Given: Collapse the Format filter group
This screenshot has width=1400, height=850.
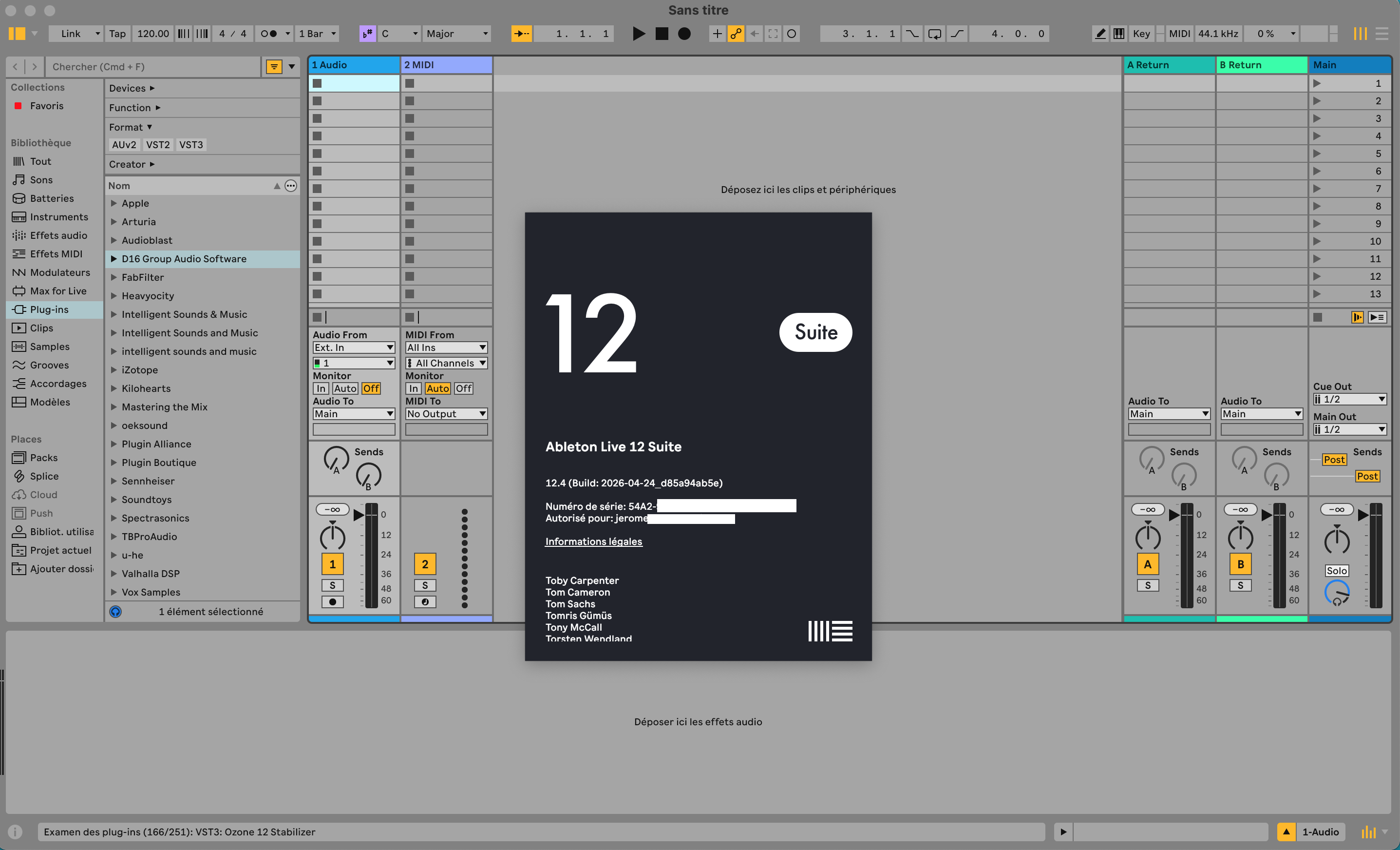Looking at the screenshot, I should click(x=130, y=127).
